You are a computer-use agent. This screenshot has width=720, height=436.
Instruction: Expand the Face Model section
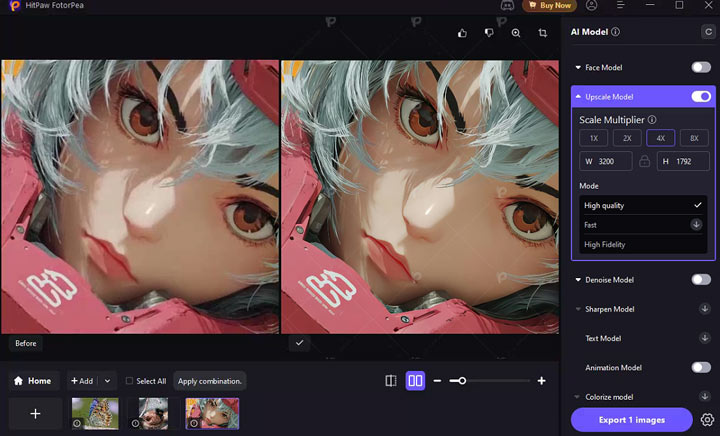tap(578, 67)
